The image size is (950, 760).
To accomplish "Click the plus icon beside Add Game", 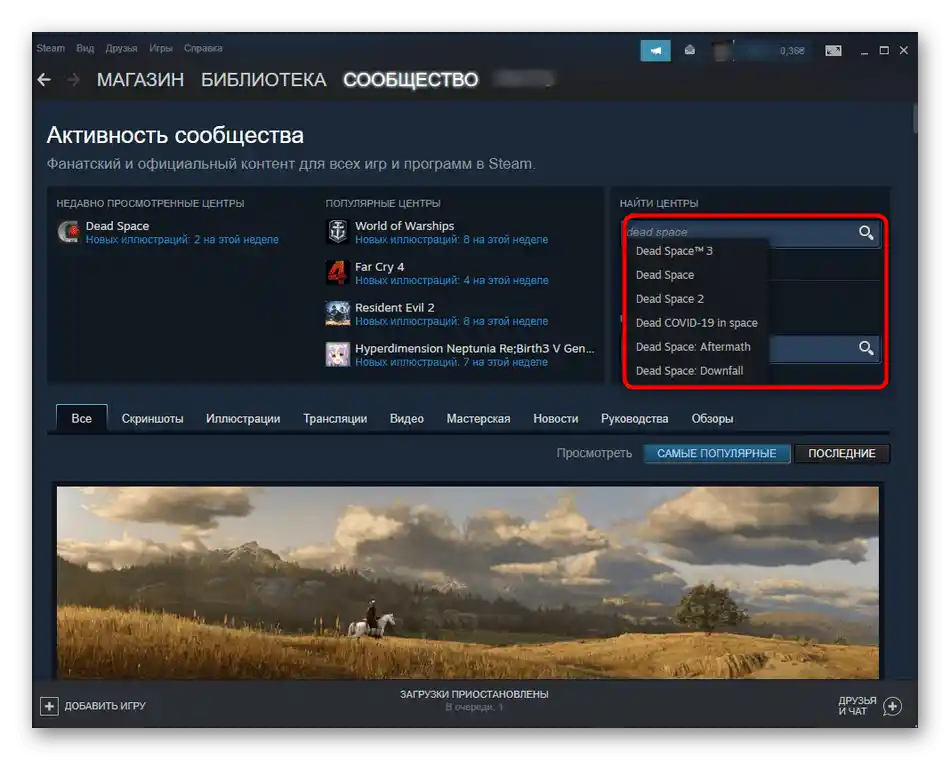I will click(x=49, y=705).
